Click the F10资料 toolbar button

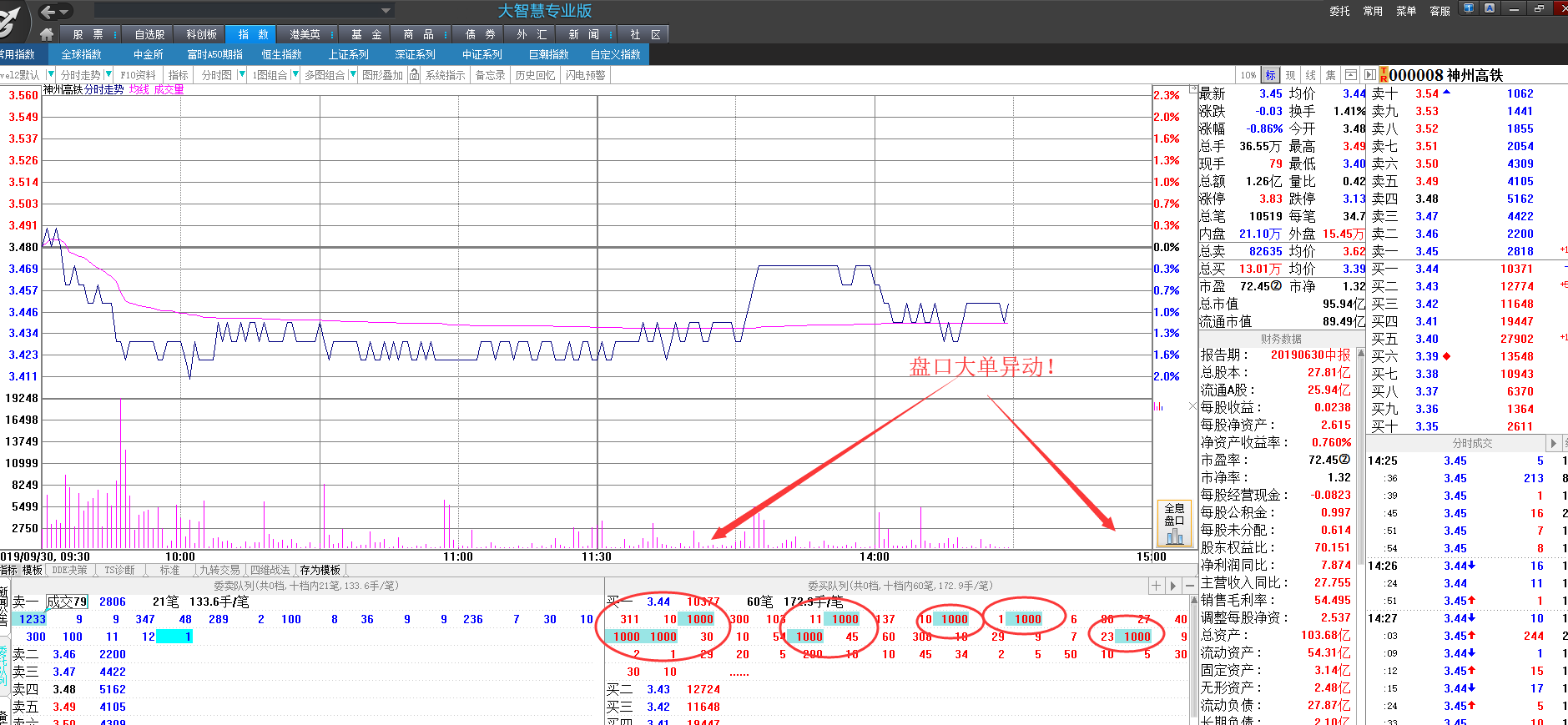[x=138, y=75]
